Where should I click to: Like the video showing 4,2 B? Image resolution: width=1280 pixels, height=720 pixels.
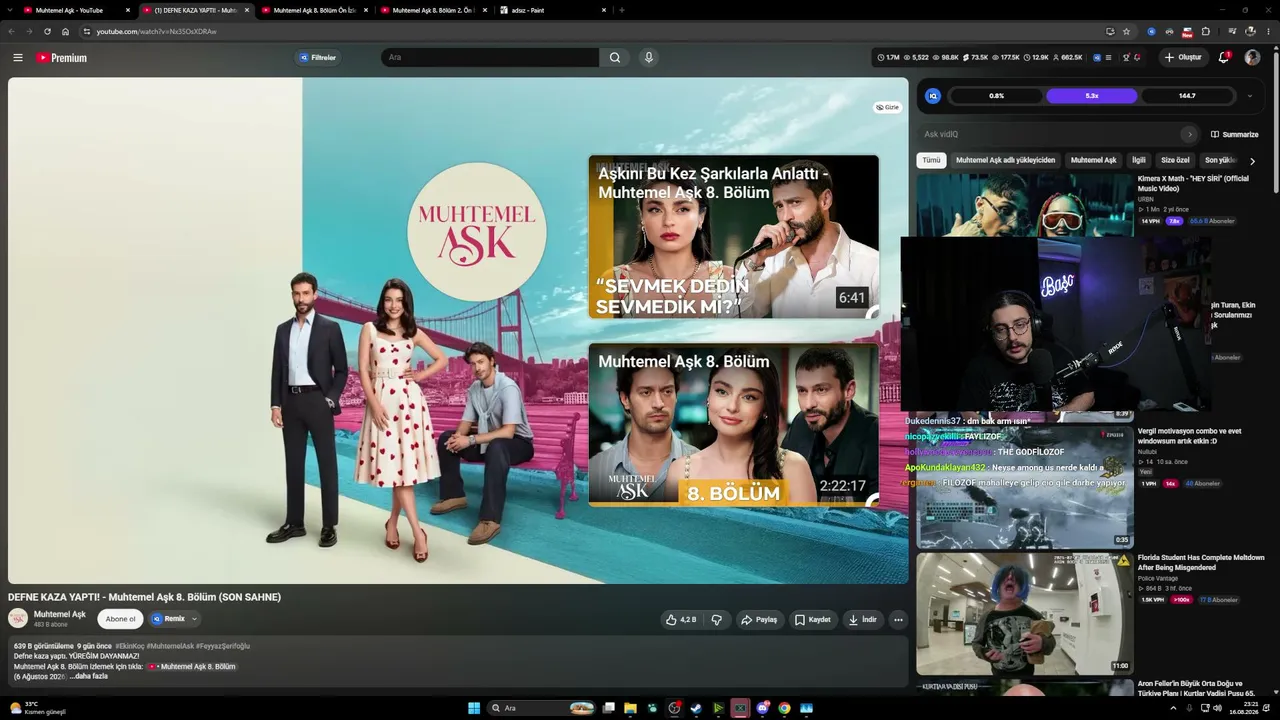tap(681, 620)
